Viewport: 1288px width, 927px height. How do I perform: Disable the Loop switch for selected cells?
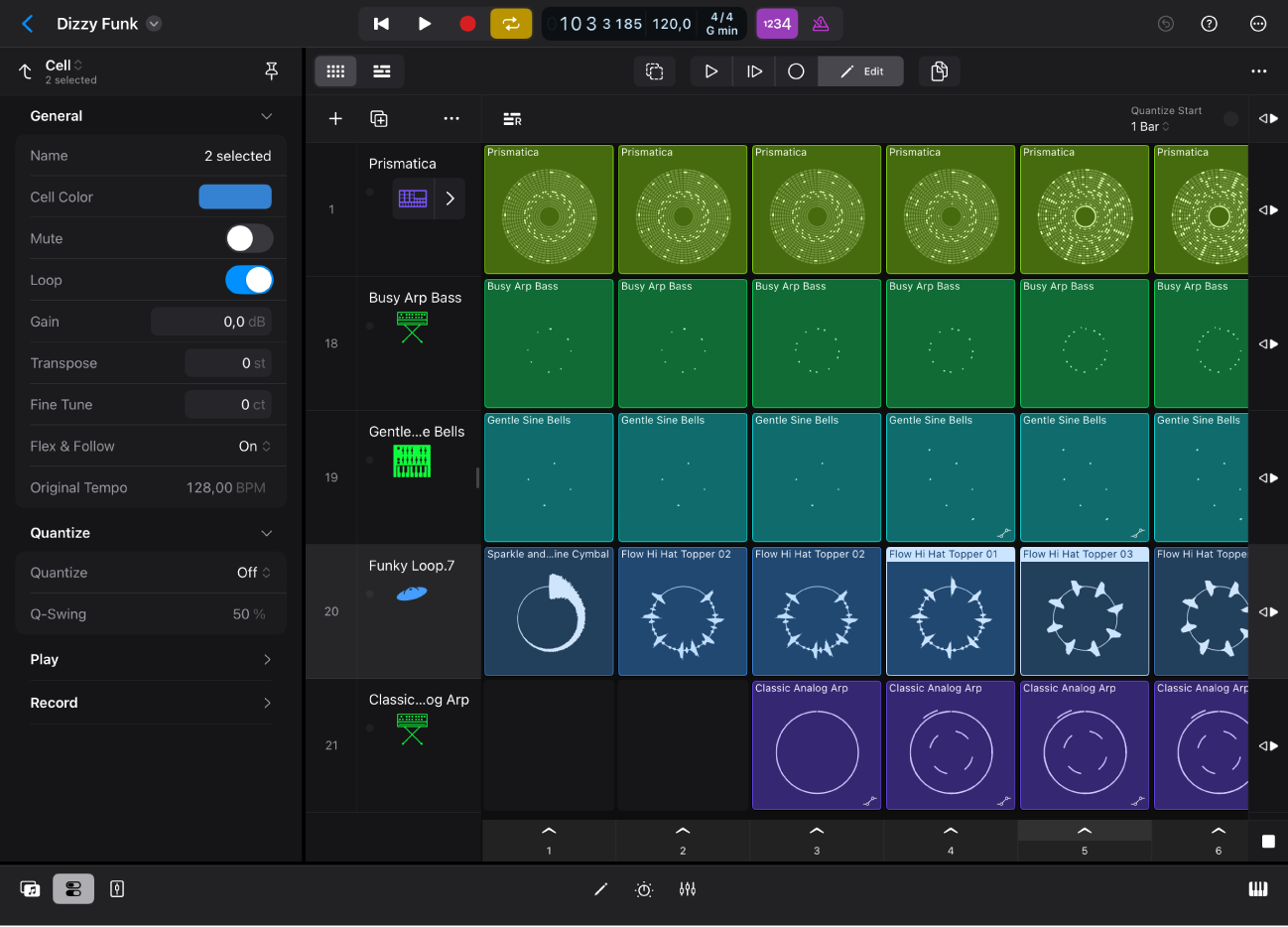click(248, 280)
